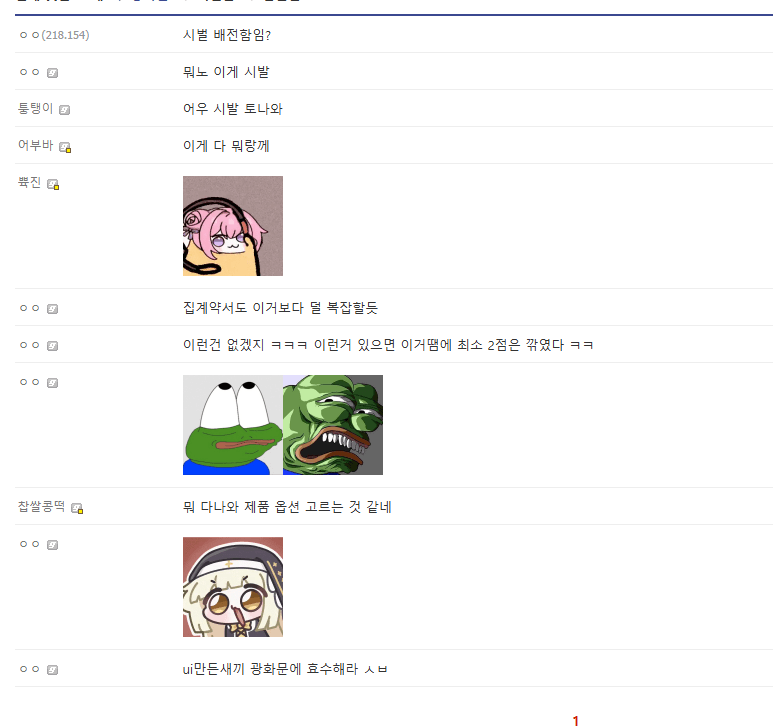This screenshot has height=727, width=773.
Task: Click comment text '뭐노 이게 시발'
Action: [x=226, y=72]
